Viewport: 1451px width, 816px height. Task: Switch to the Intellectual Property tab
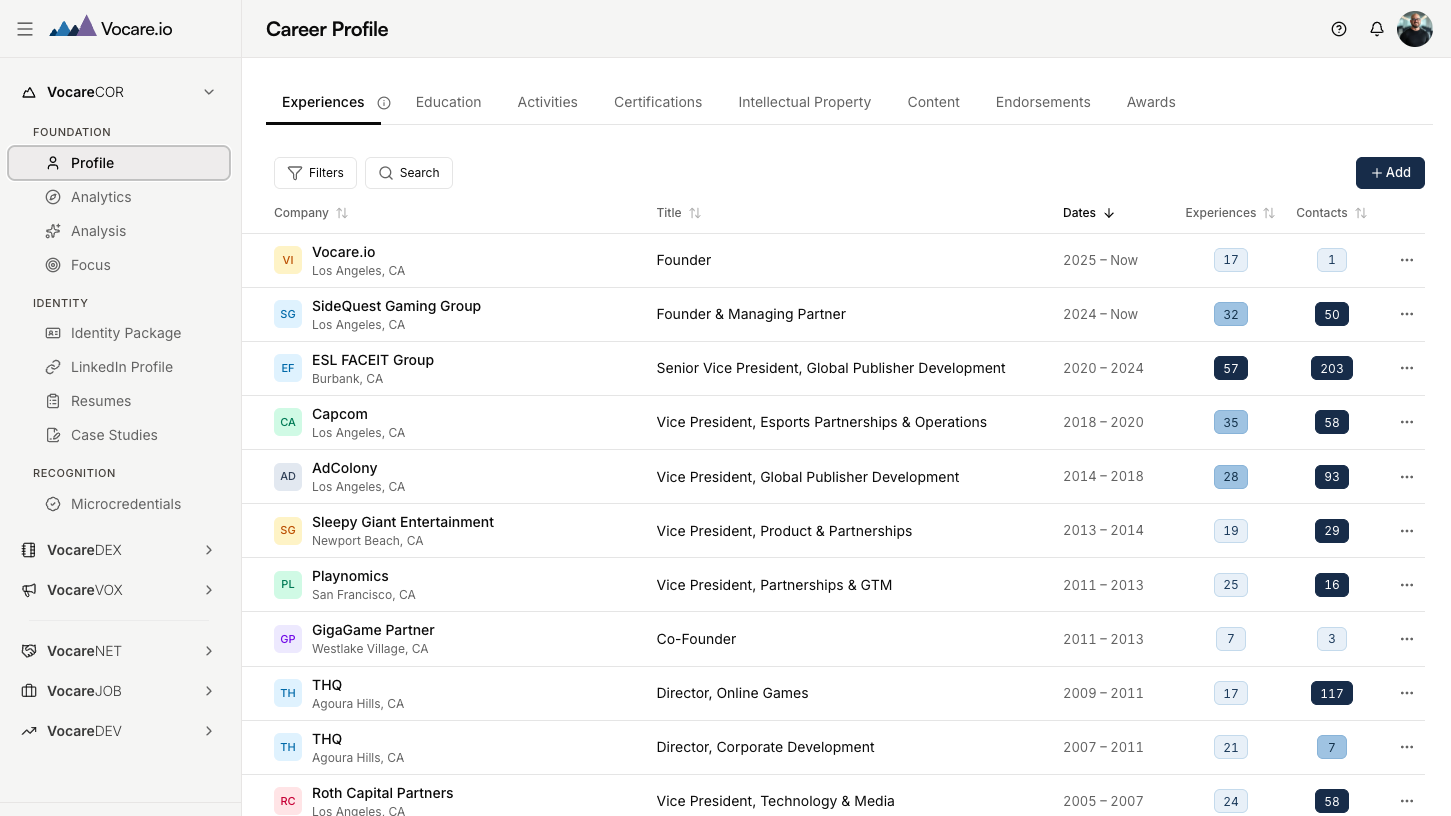point(804,102)
